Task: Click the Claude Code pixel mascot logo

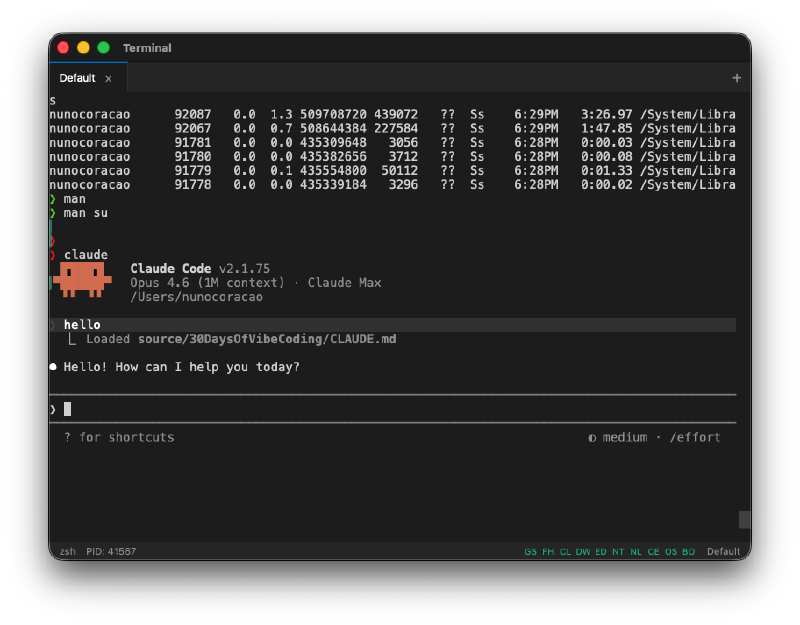Action: click(x=82, y=279)
